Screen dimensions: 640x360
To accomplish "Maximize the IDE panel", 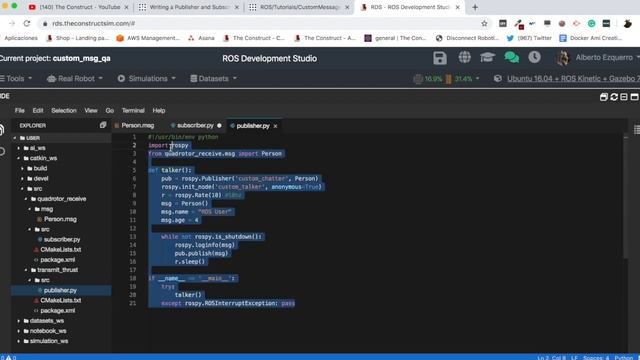I will [634, 97].
